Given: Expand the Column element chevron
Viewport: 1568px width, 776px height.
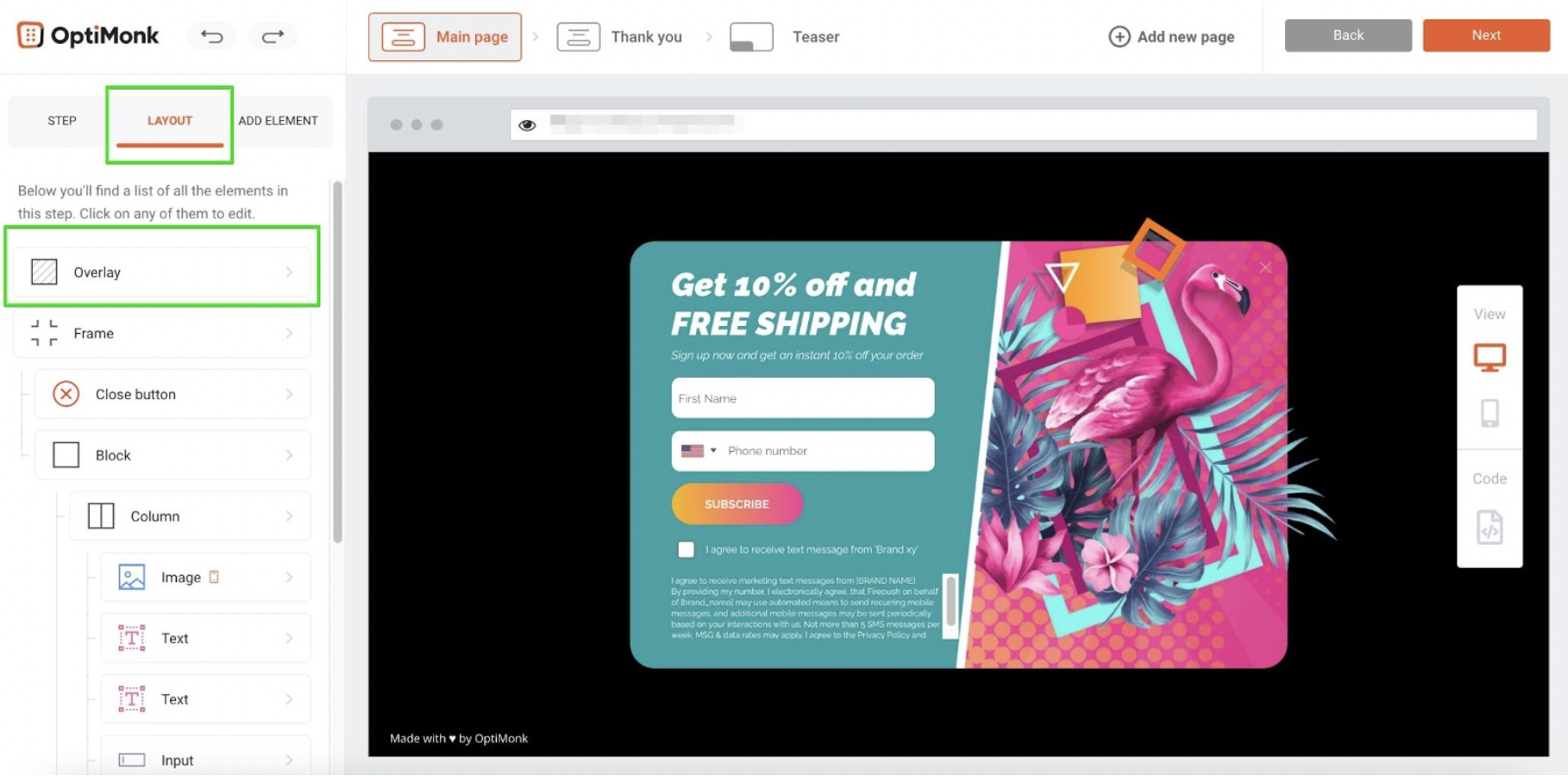Looking at the screenshot, I should (x=289, y=516).
